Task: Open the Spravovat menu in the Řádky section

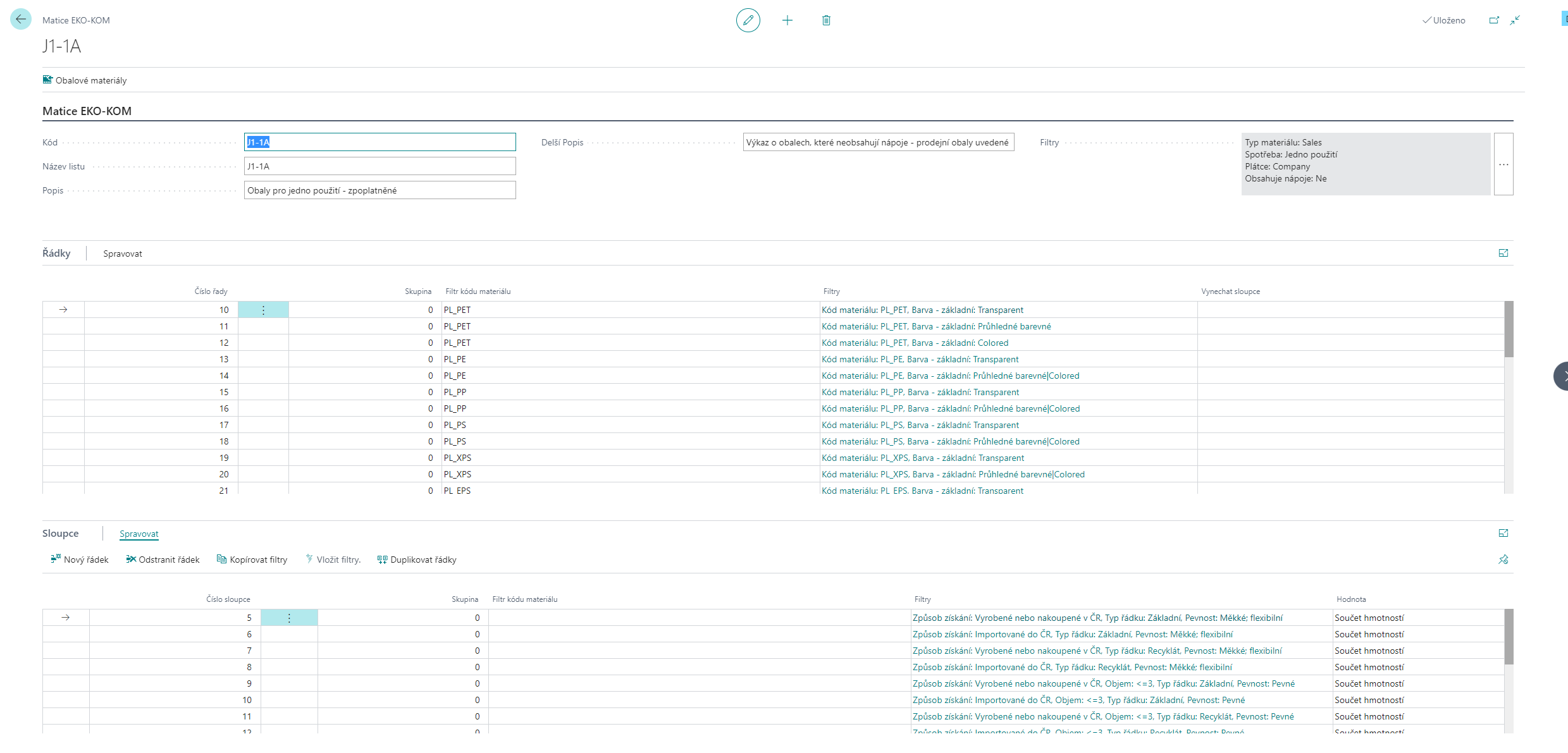Action: pos(123,254)
